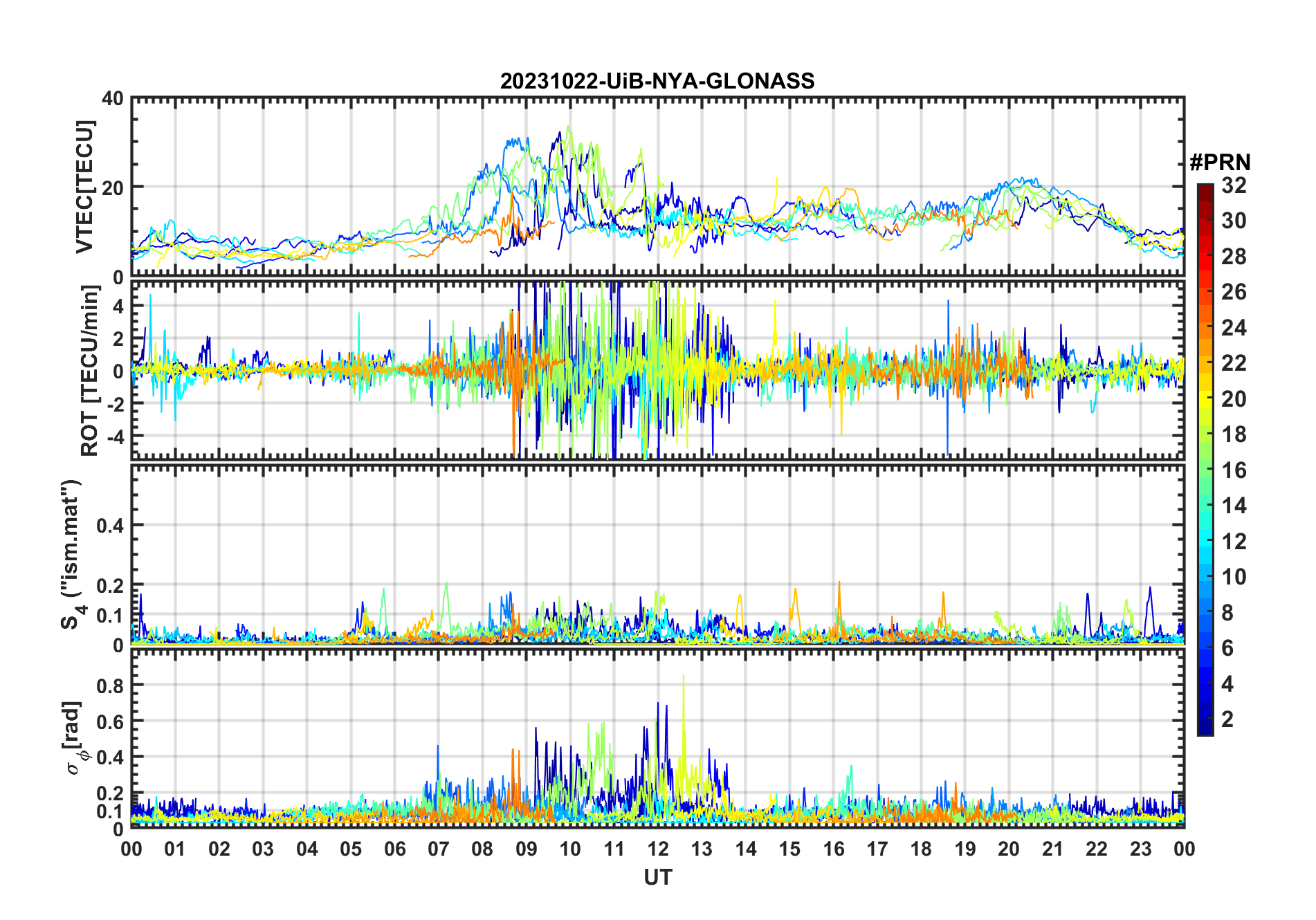Viewport: 1316px width, 920px height.
Task: Select the VTEC[TECU] y-axis label
Action: coord(84,187)
